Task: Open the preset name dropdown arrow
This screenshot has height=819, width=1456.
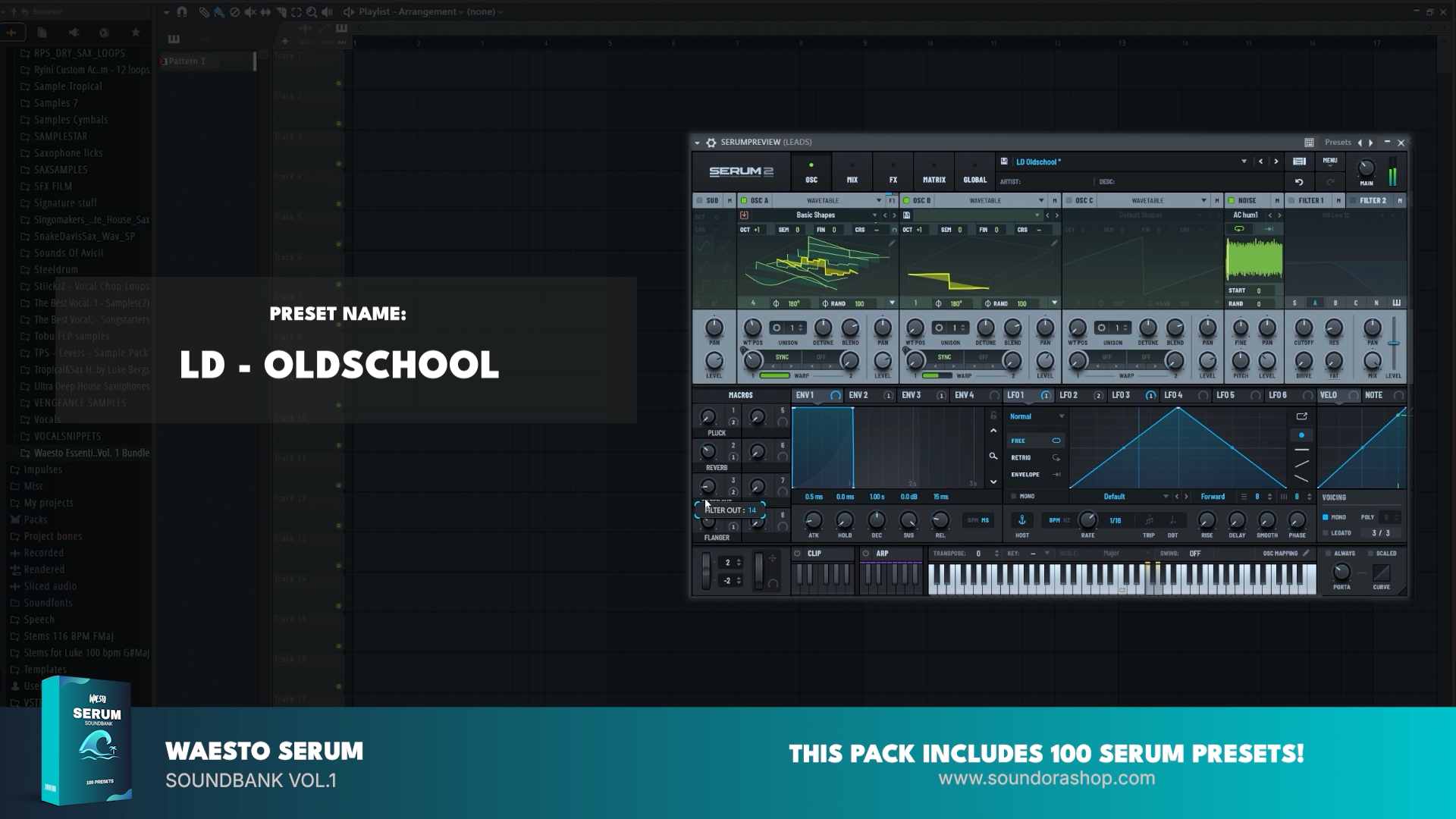Action: [x=1244, y=162]
